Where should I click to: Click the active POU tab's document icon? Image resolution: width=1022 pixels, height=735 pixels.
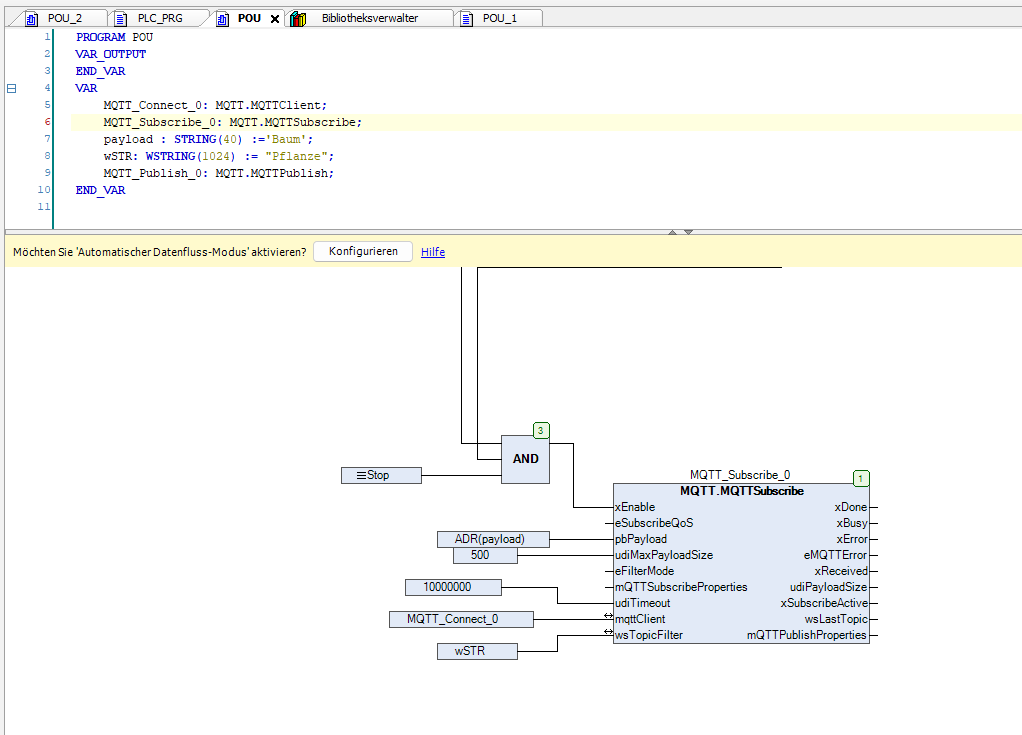(x=222, y=17)
